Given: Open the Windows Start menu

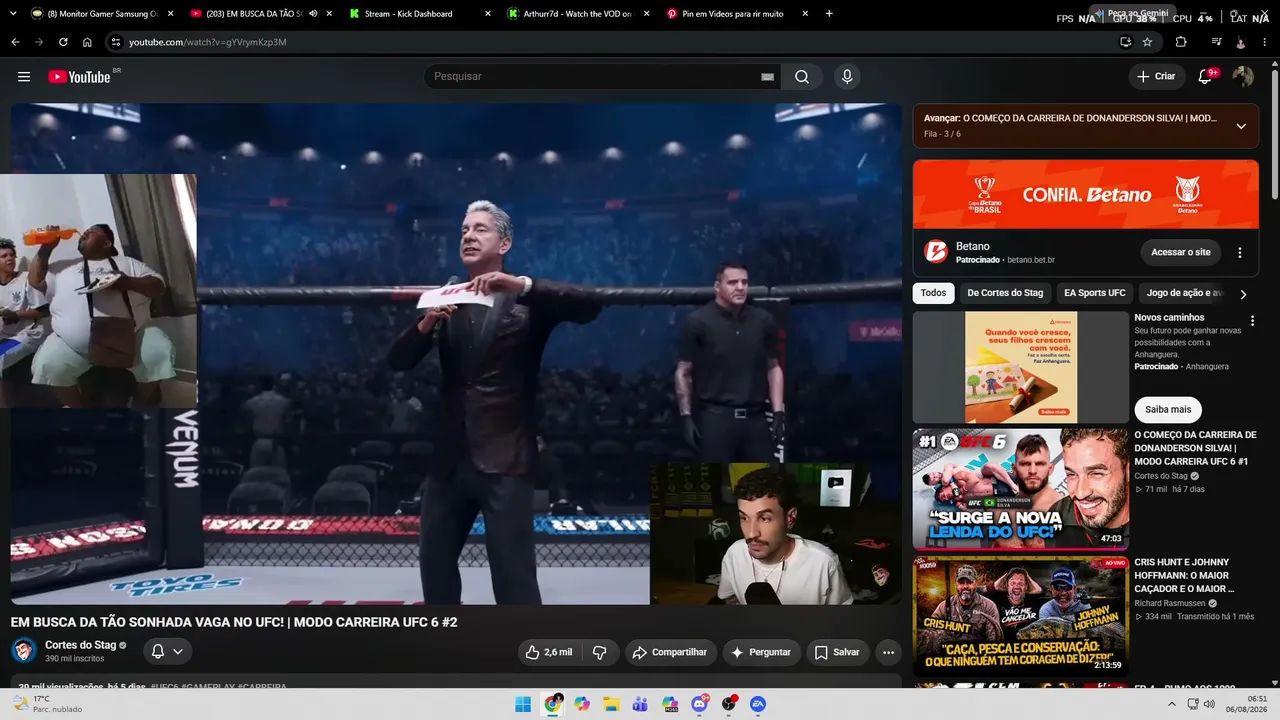Looking at the screenshot, I should click(x=523, y=704).
